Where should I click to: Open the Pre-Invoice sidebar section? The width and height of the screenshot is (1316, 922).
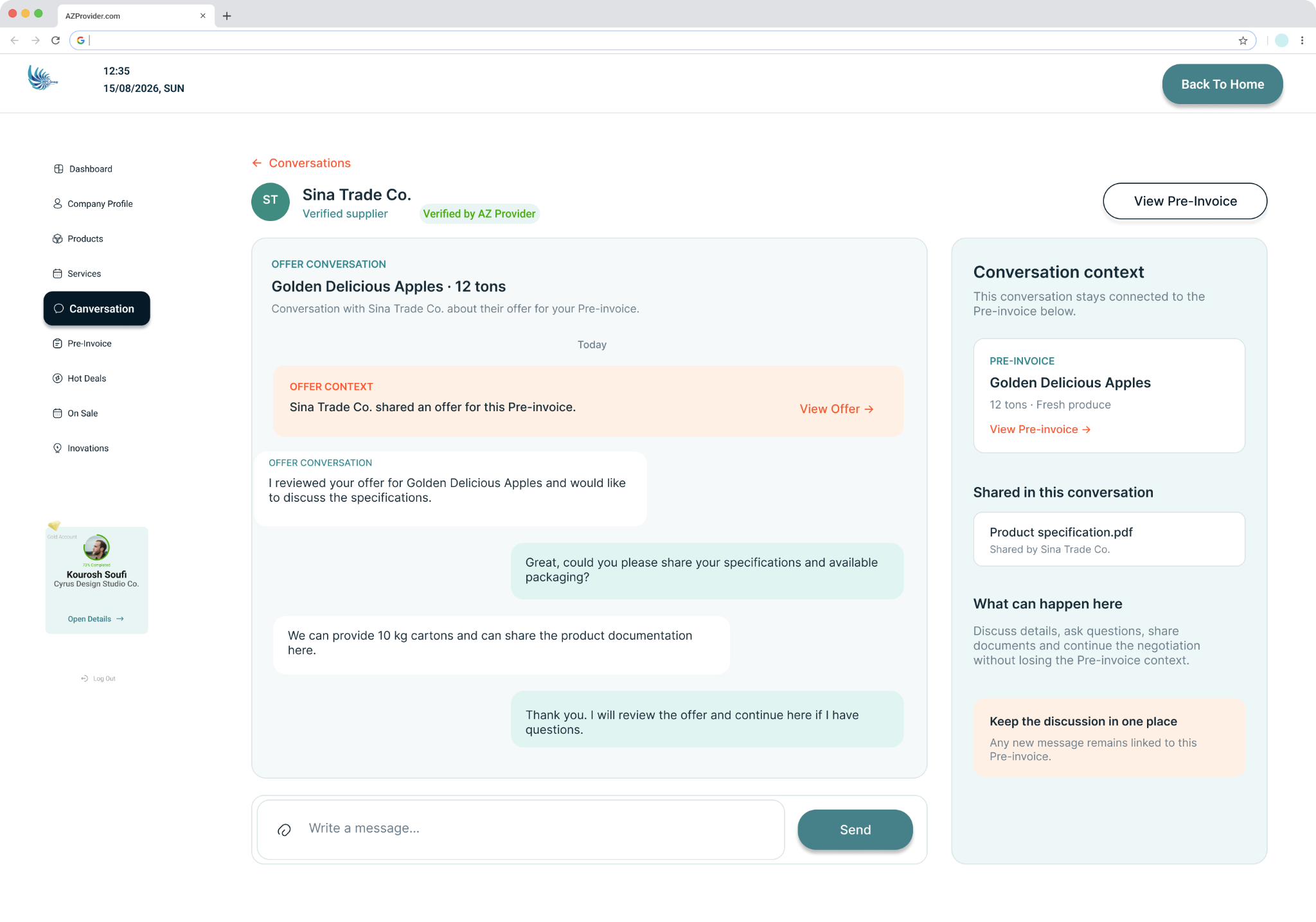(x=82, y=344)
